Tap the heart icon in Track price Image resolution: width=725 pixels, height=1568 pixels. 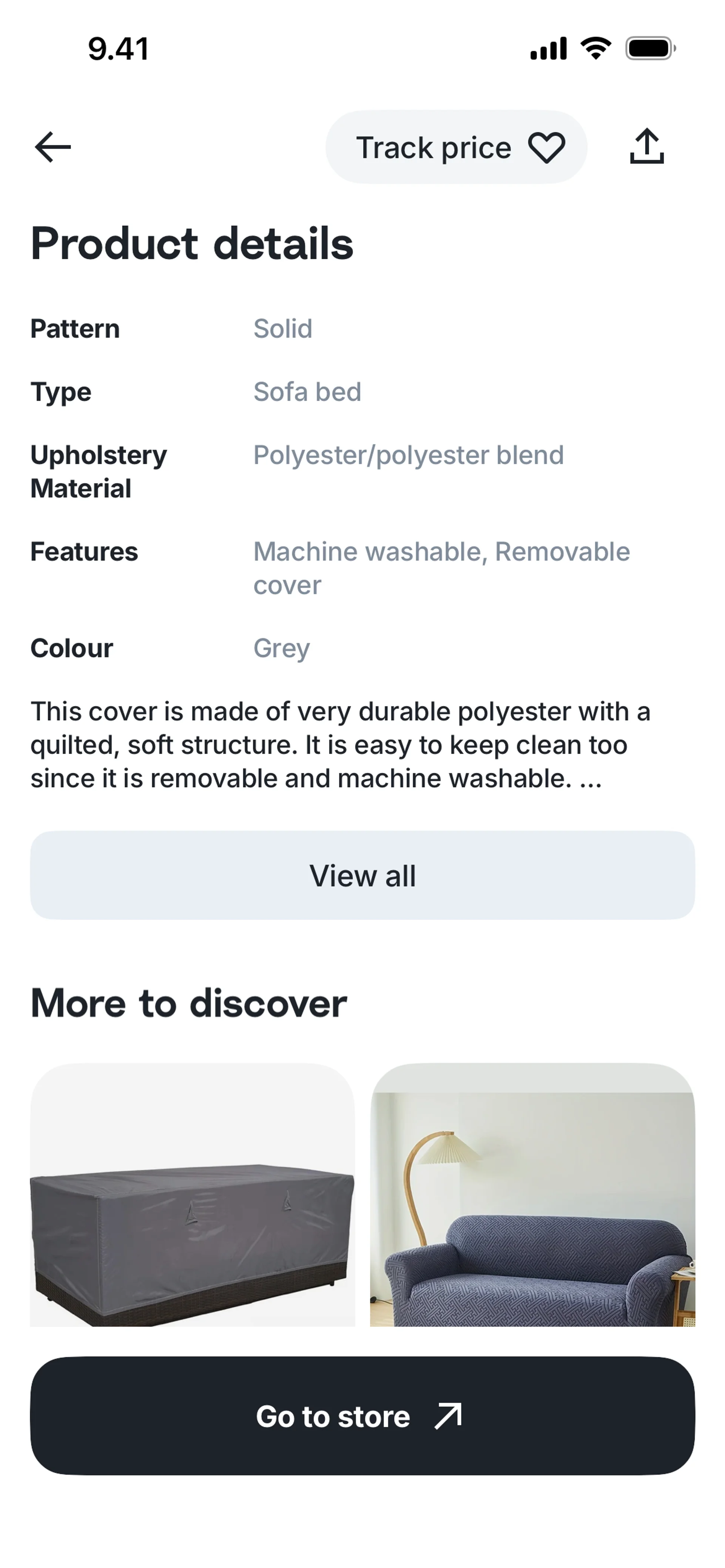point(546,148)
